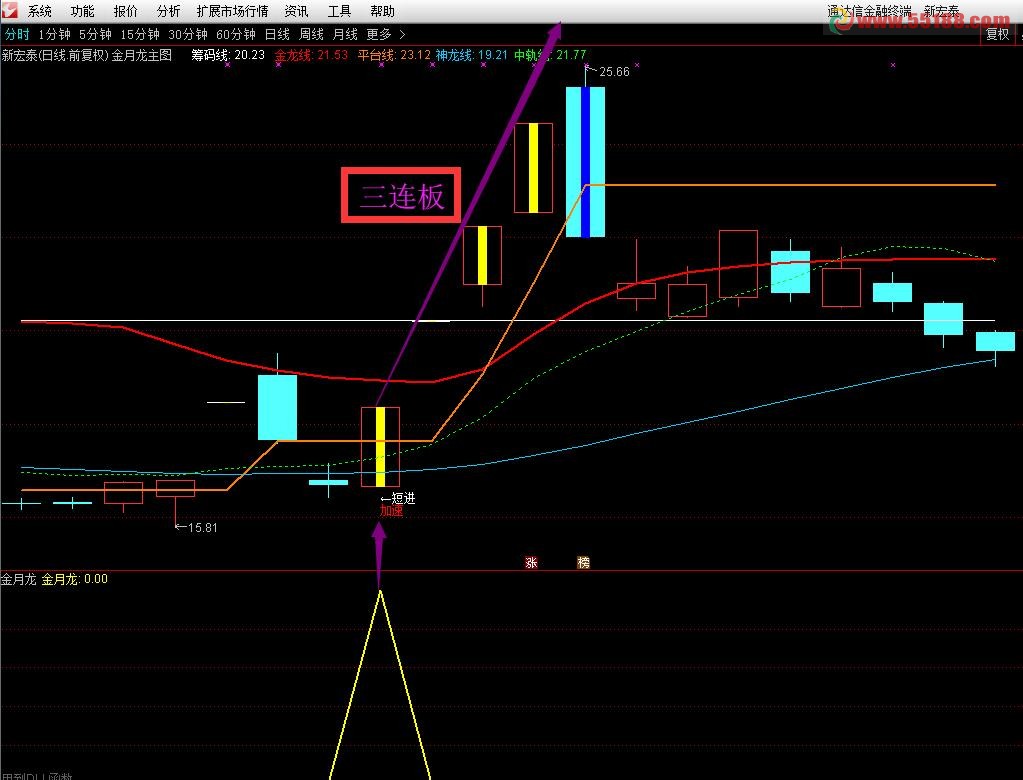Open the 工具 menu

coord(340,12)
